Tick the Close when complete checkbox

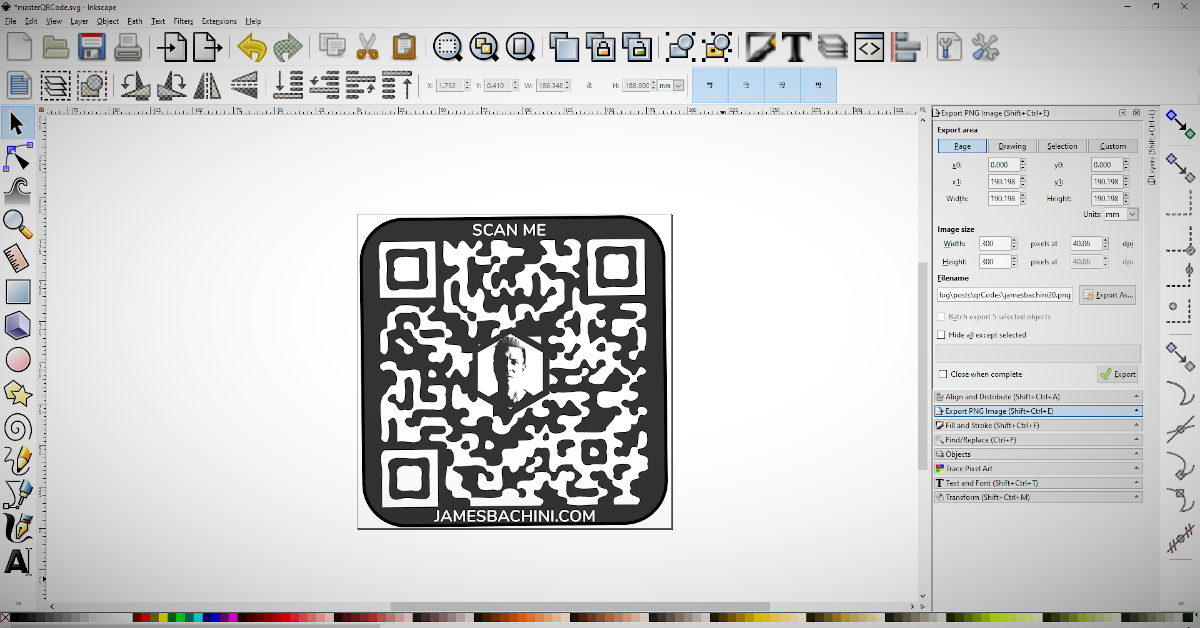pos(942,374)
